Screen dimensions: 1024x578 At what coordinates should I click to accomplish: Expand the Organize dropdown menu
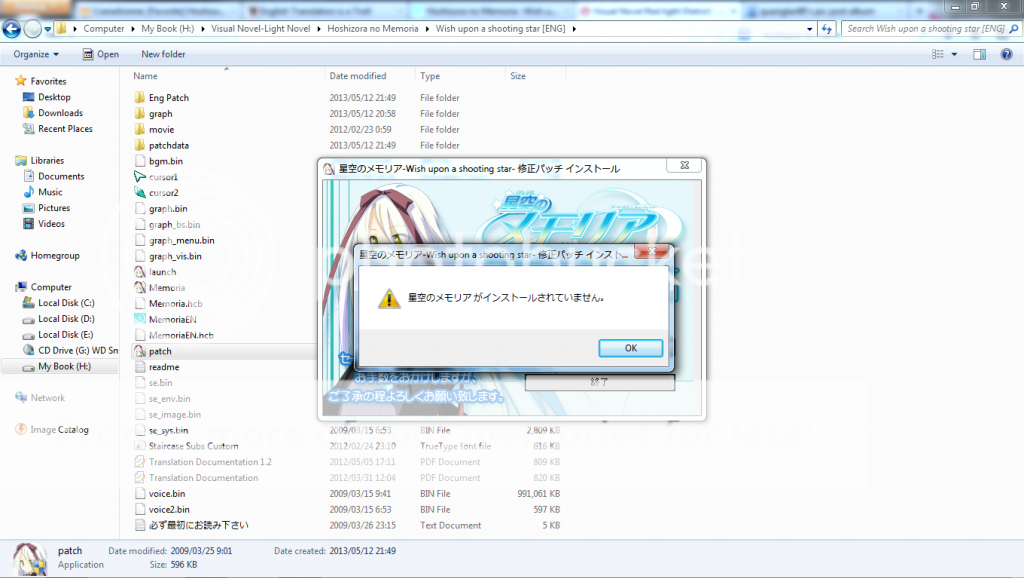coord(36,54)
